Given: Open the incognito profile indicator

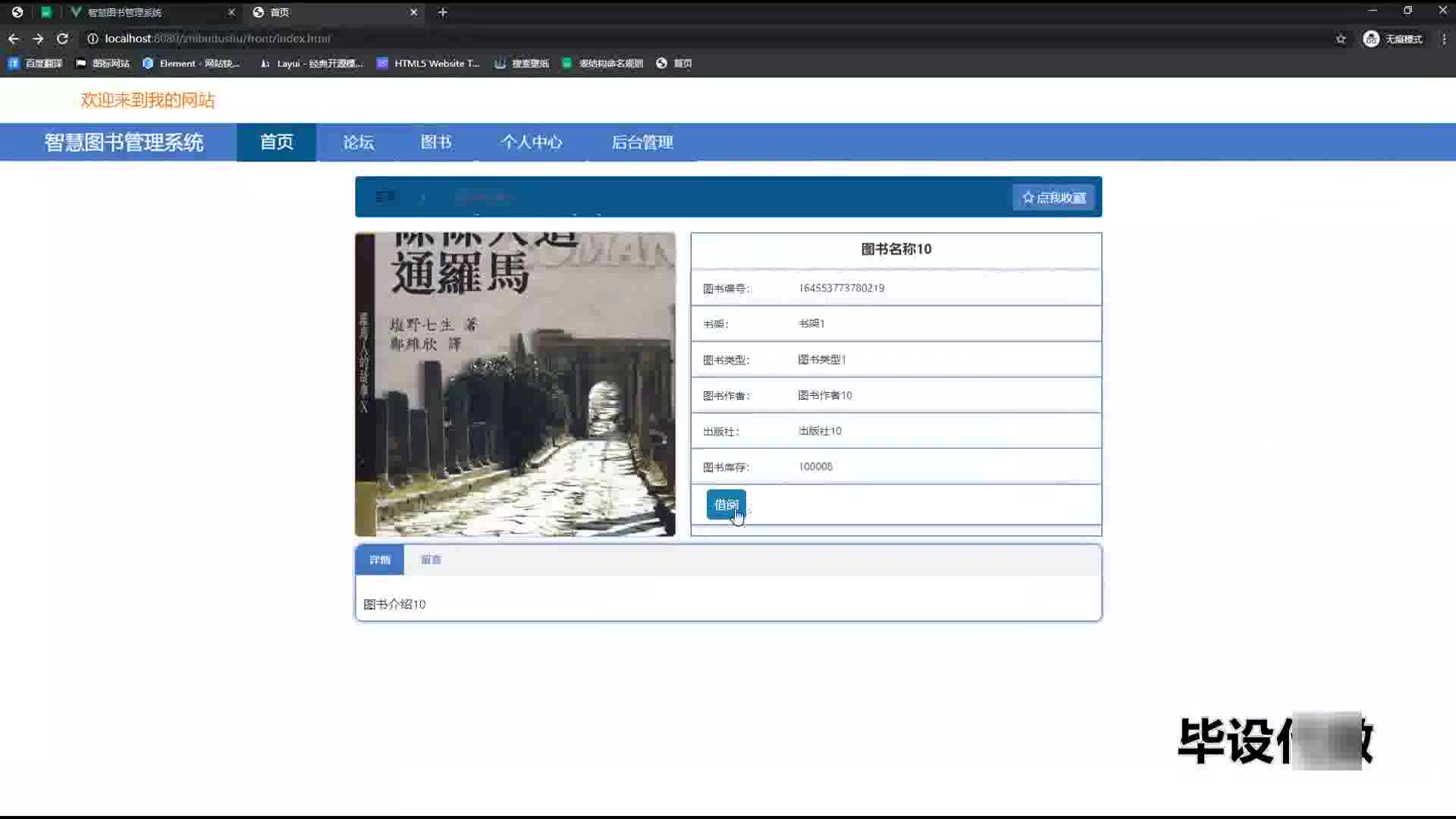Looking at the screenshot, I should coord(1393,39).
